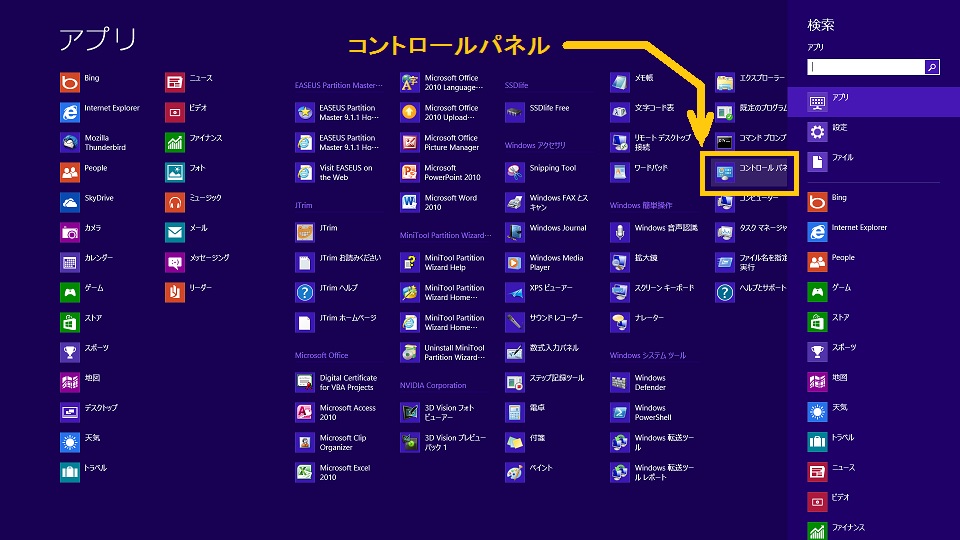Launch Microsoft Access 2010
Viewport: 960px width, 540px height.
336,412
